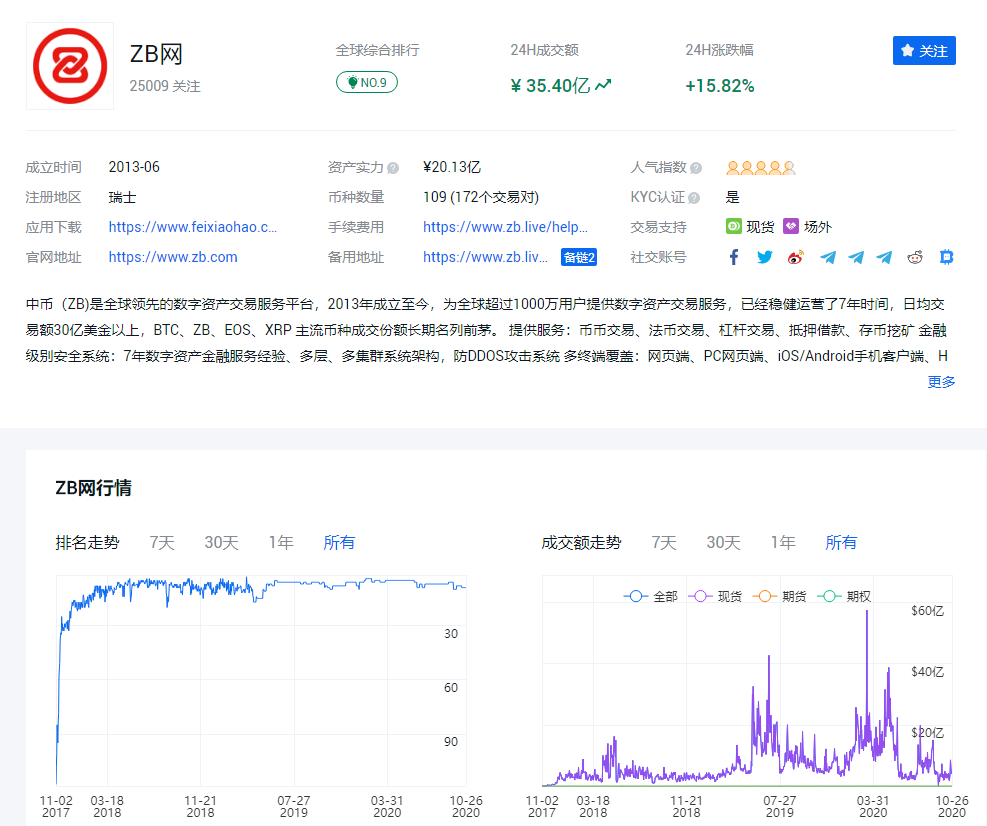Open official site https://www.zb.com
This screenshot has height=826, width=987.
point(173,257)
